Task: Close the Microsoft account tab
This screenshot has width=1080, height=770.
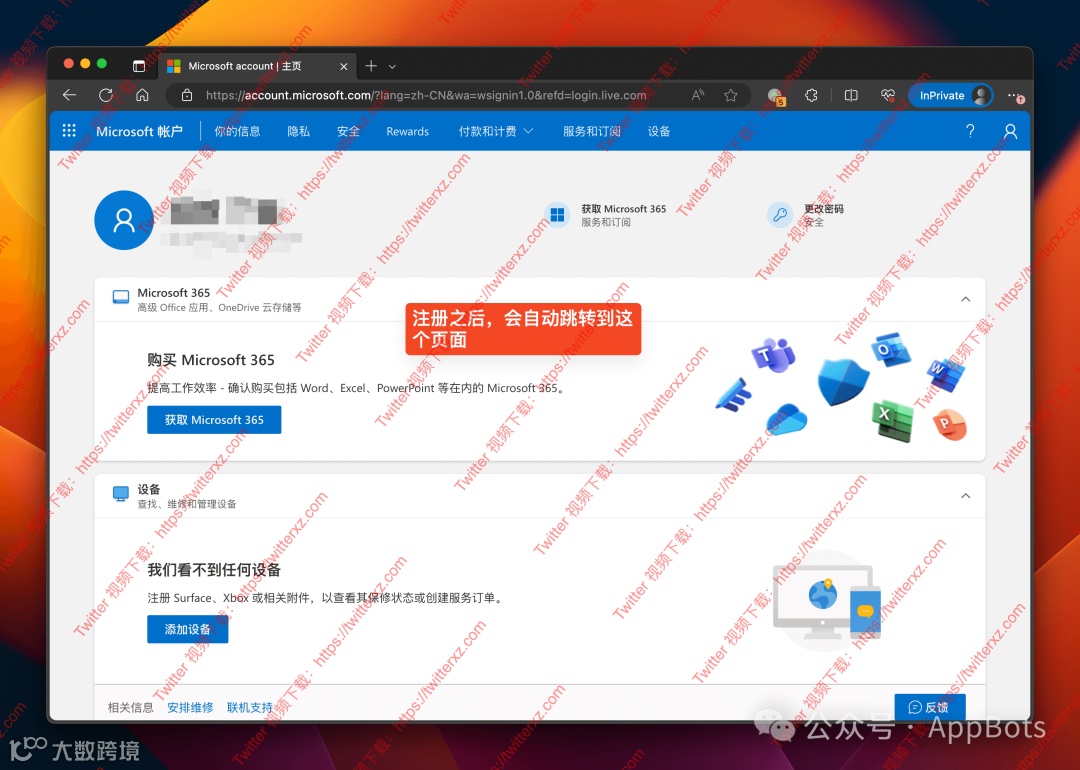Action: click(x=344, y=66)
